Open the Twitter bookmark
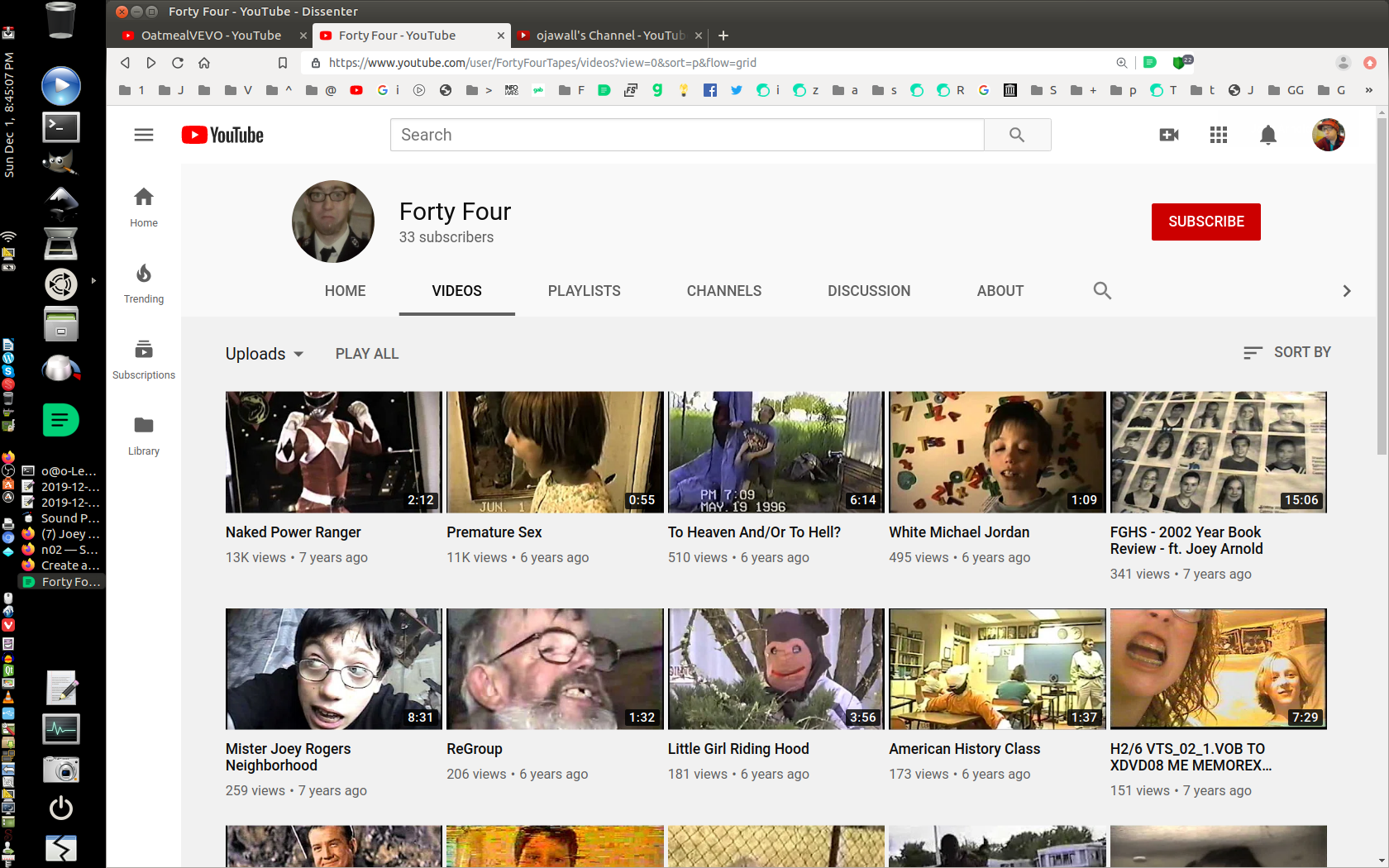 coord(737,90)
